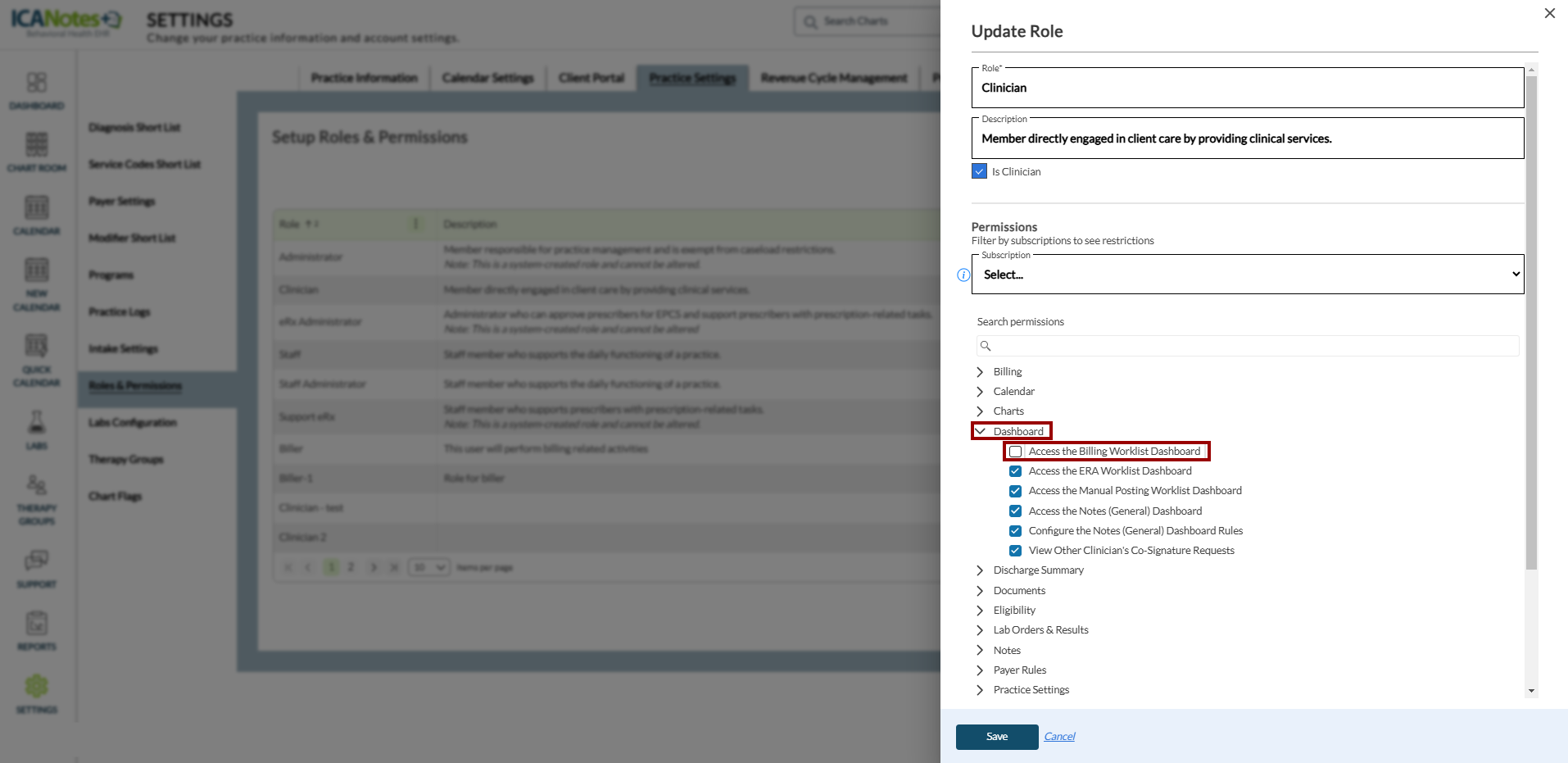Expand the Billing permissions group
Screen dimensions: 1568x763
980,372
